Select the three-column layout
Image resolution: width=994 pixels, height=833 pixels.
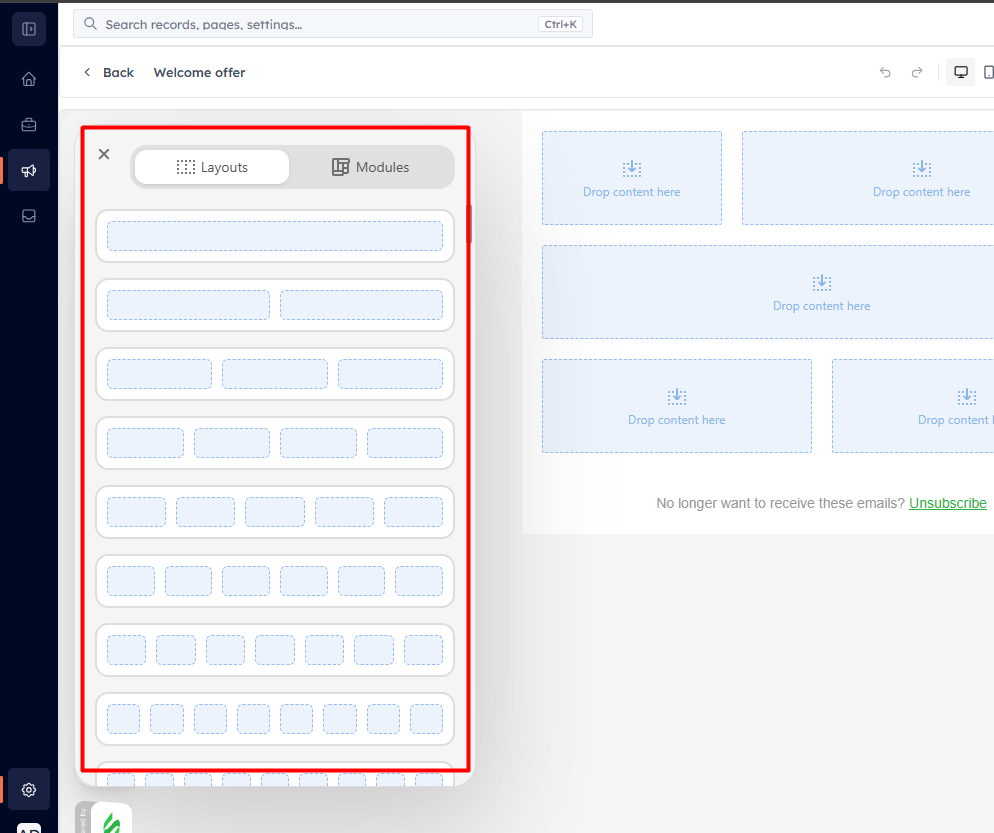click(x=275, y=374)
